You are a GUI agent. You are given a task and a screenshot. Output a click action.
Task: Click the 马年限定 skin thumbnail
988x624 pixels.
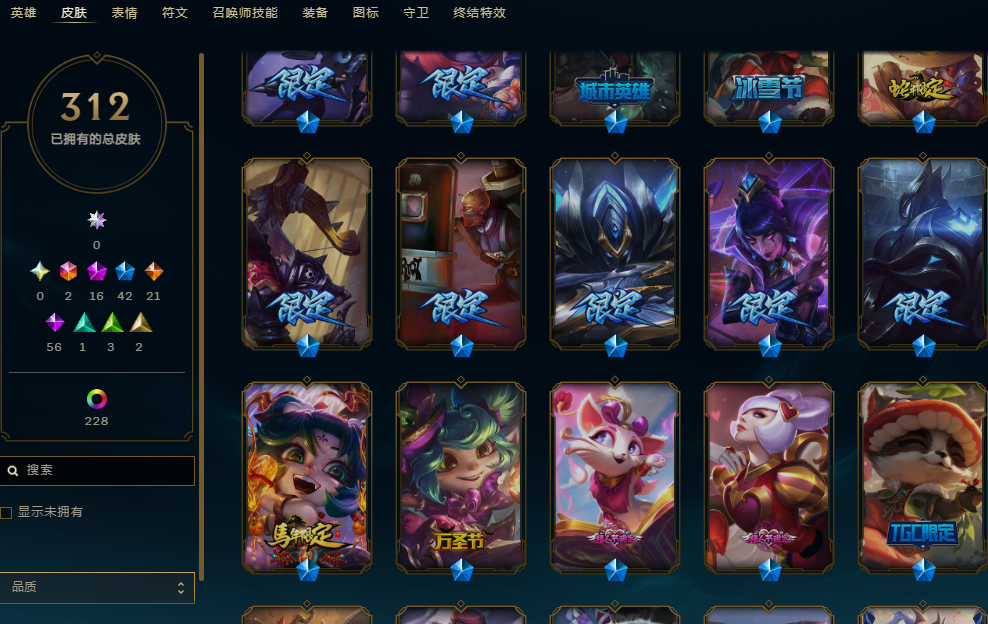[307, 477]
